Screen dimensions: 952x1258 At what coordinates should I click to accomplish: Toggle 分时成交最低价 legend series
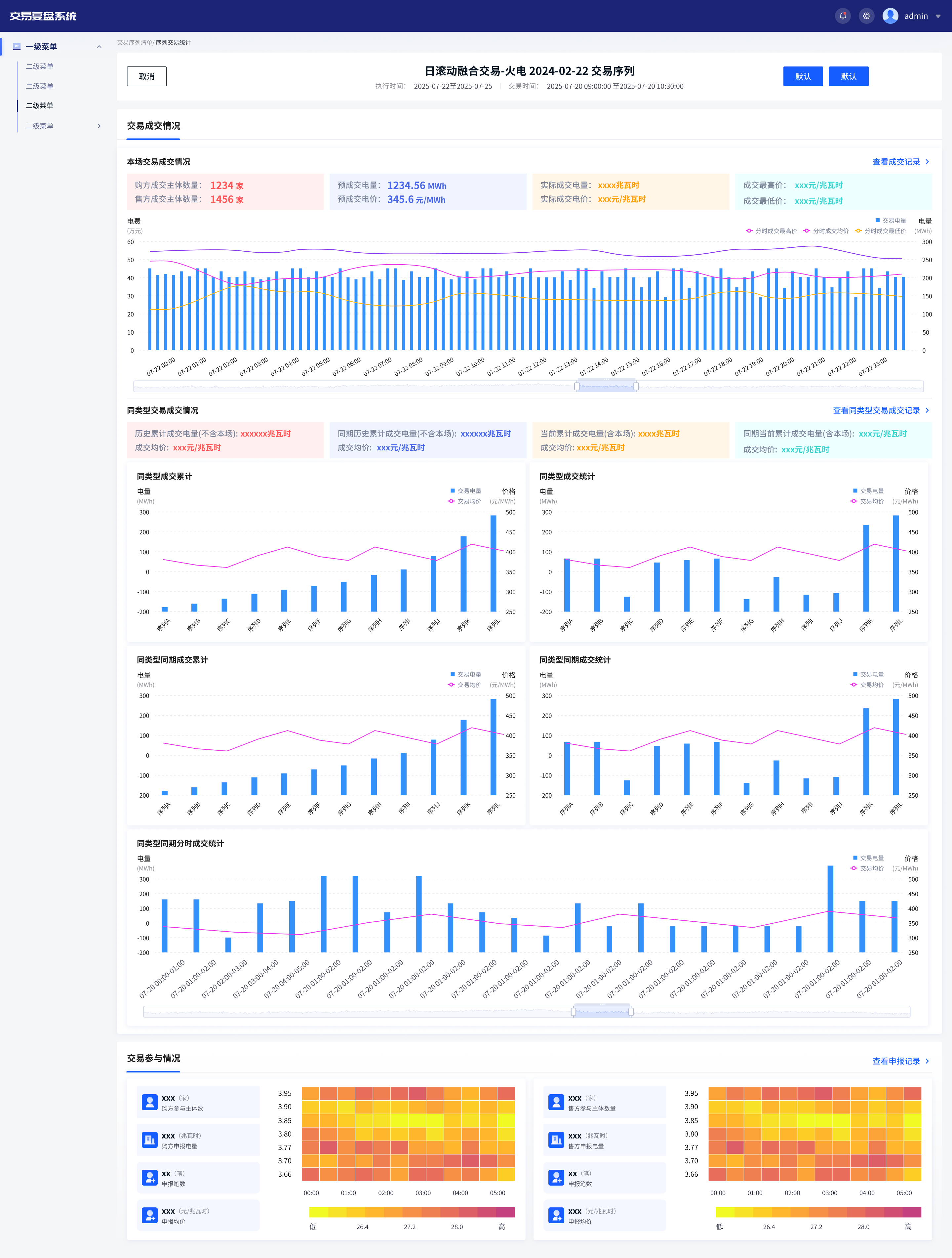[x=880, y=231]
